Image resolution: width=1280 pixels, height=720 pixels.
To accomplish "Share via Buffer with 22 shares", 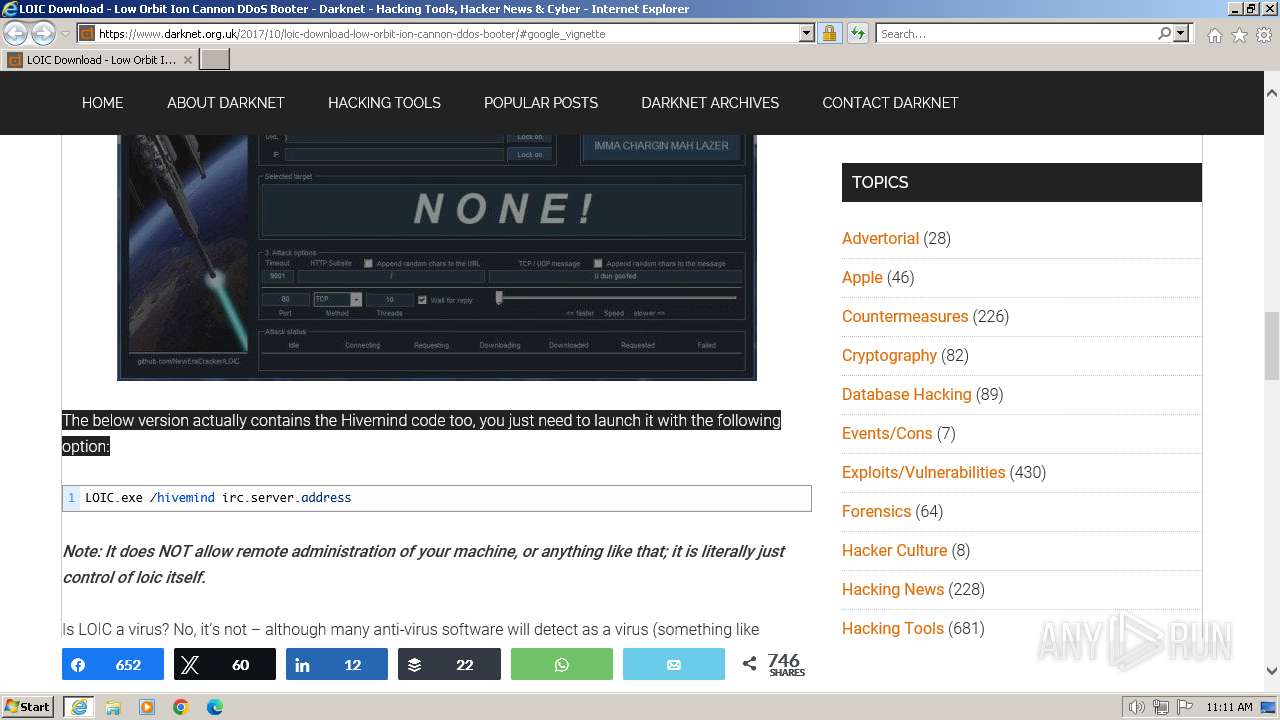I will pos(449,665).
